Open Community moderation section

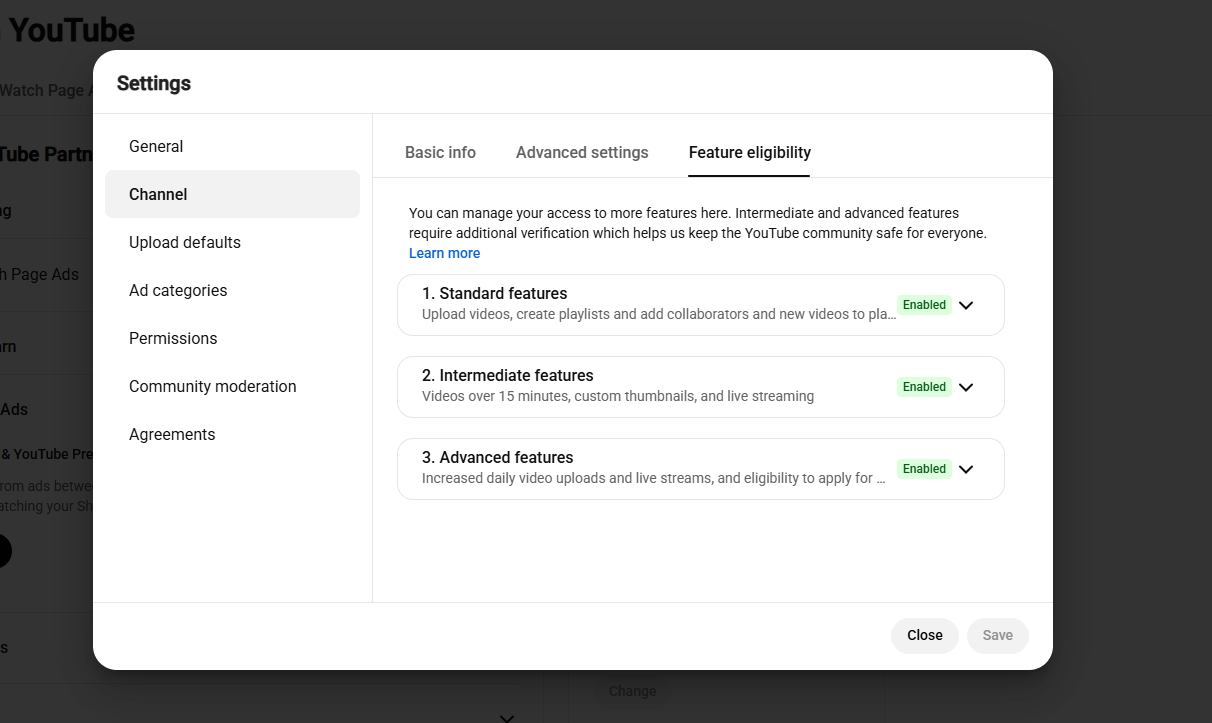click(232, 386)
